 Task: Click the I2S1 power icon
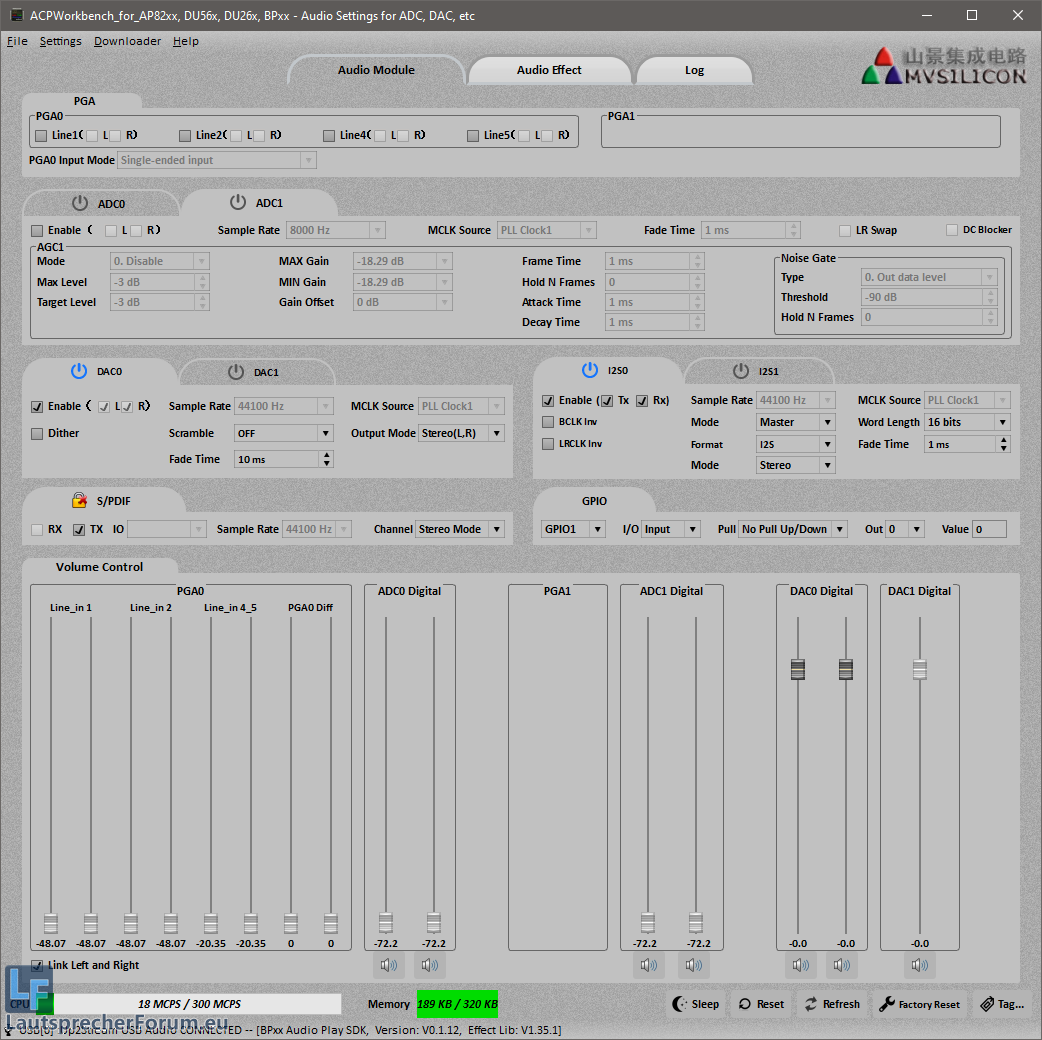pyautogui.click(x=741, y=371)
